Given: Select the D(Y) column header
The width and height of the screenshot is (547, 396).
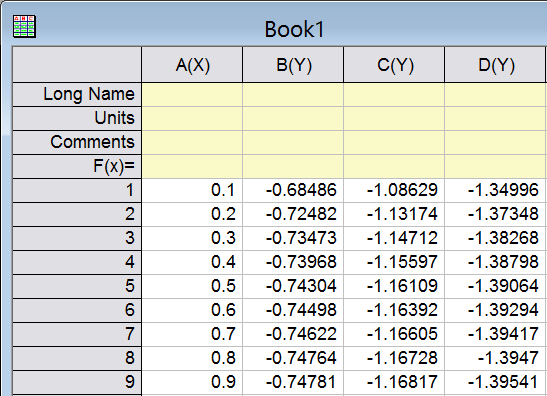Looking at the screenshot, I should pos(495,65).
